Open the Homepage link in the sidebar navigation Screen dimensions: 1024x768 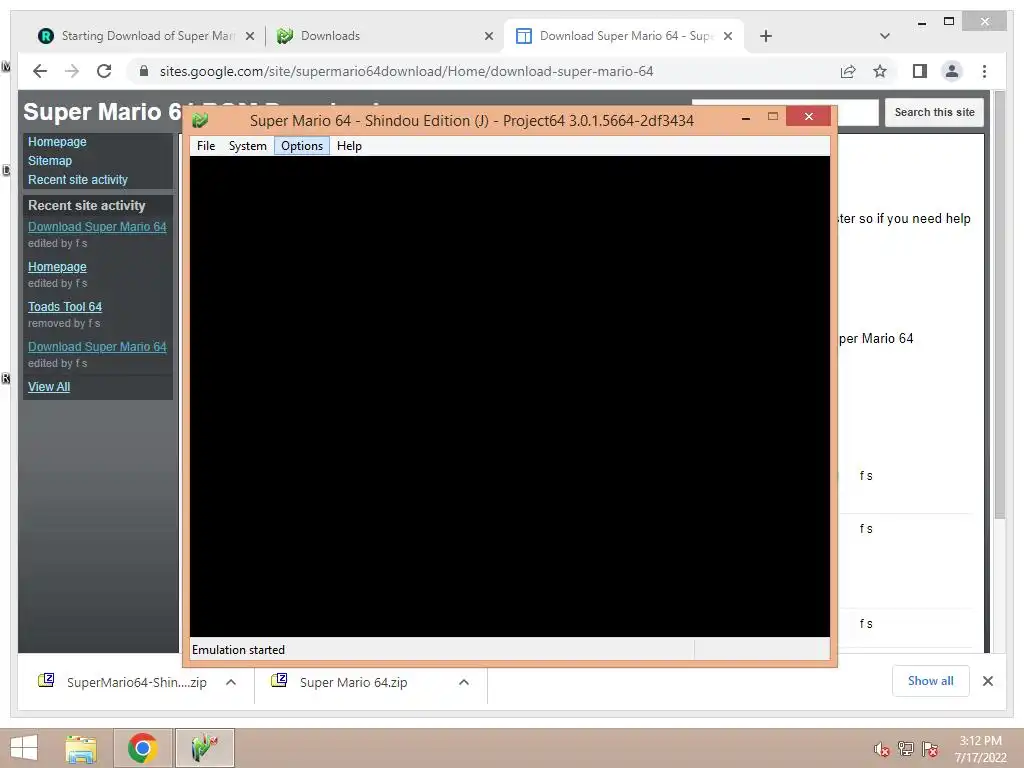click(57, 142)
